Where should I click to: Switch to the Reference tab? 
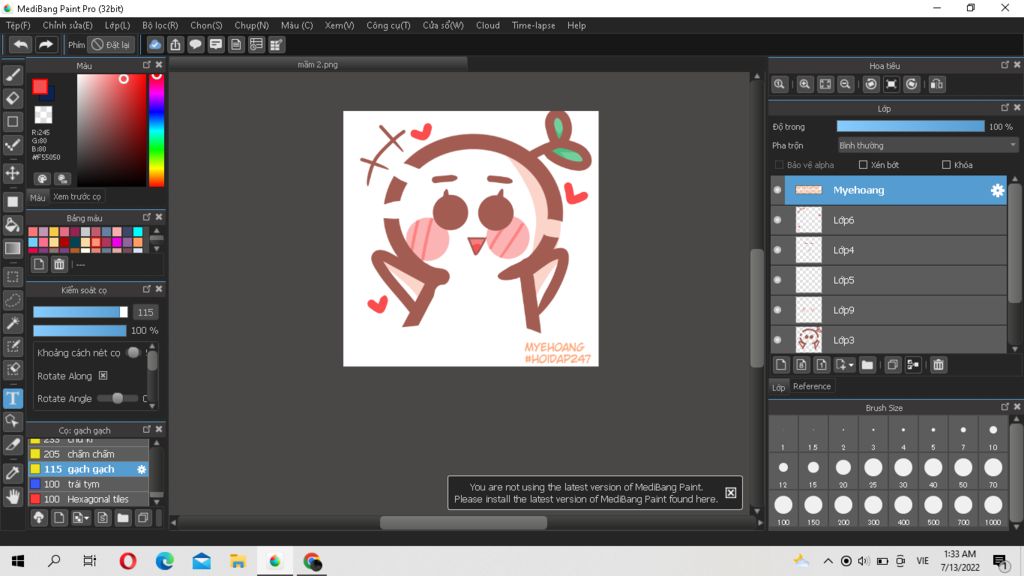tap(812, 387)
